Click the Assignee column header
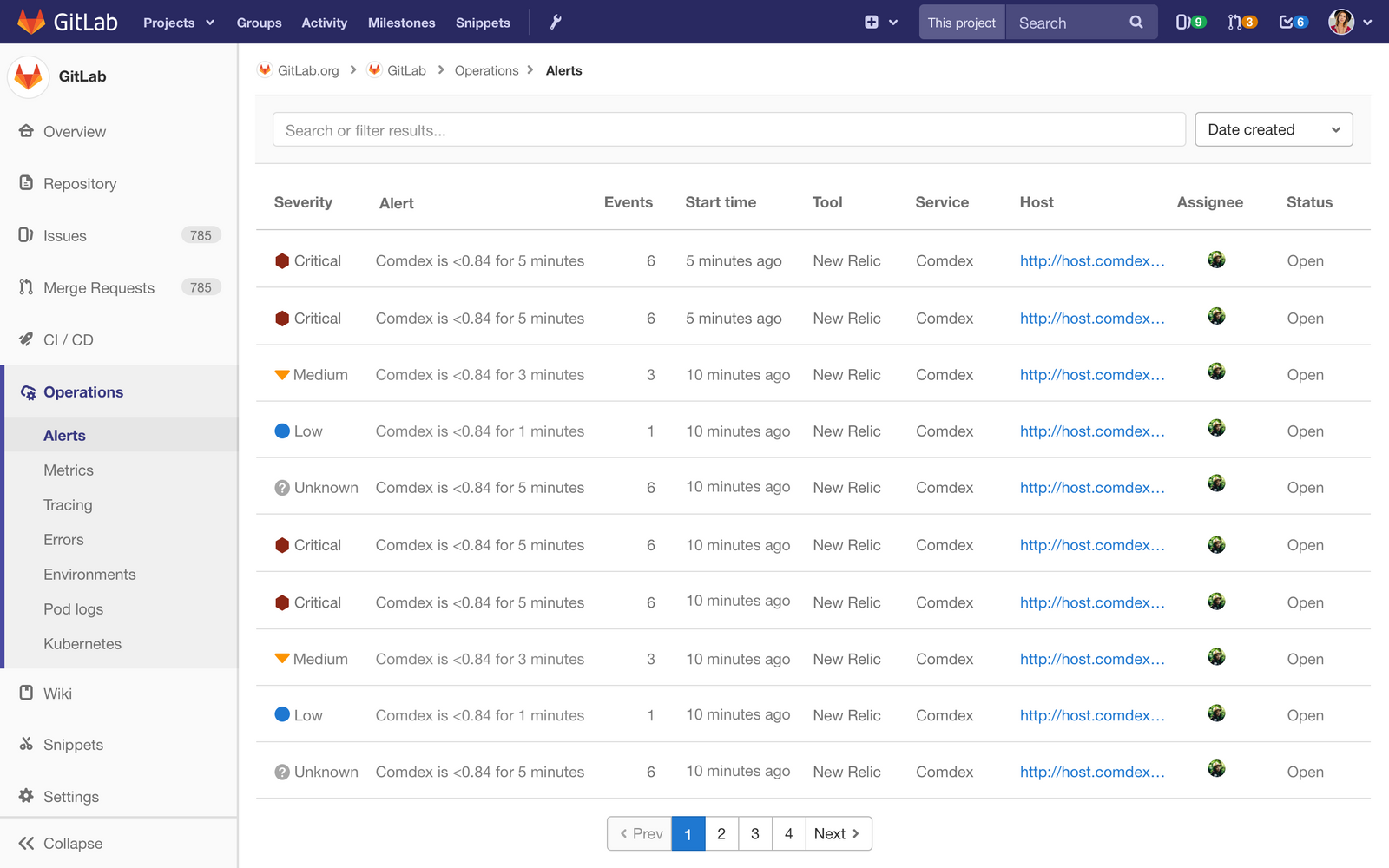This screenshot has width=1389, height=868. click(1210, 202)
